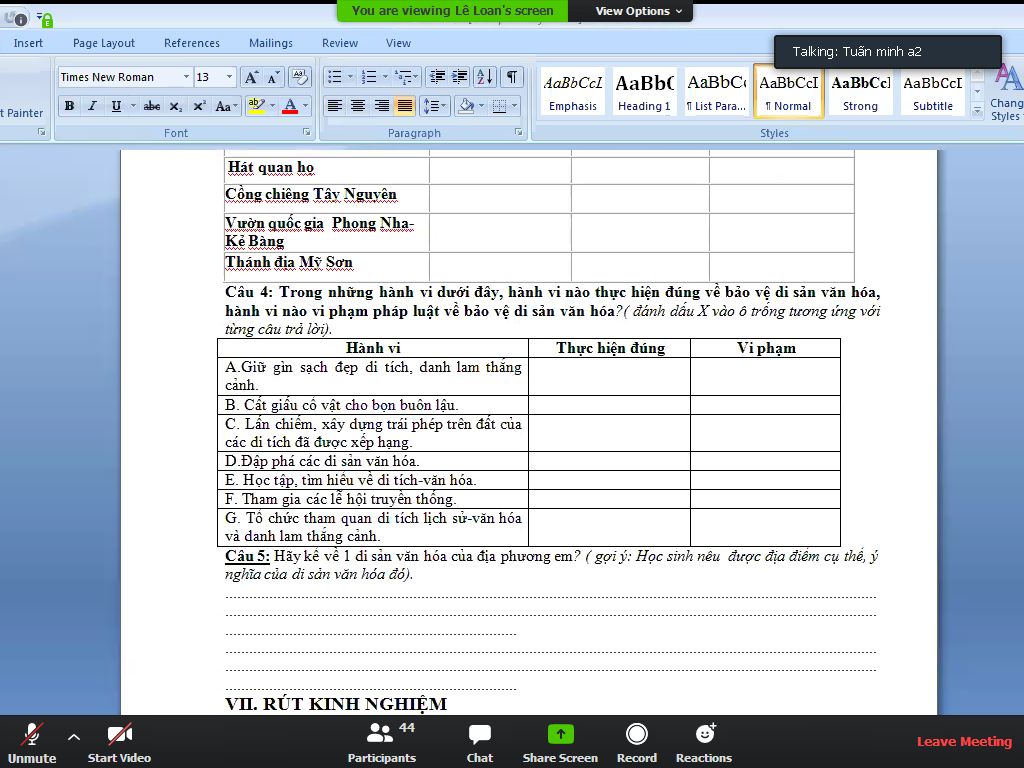Apply shading paint bucket
1024x768 pixels.
466,106
